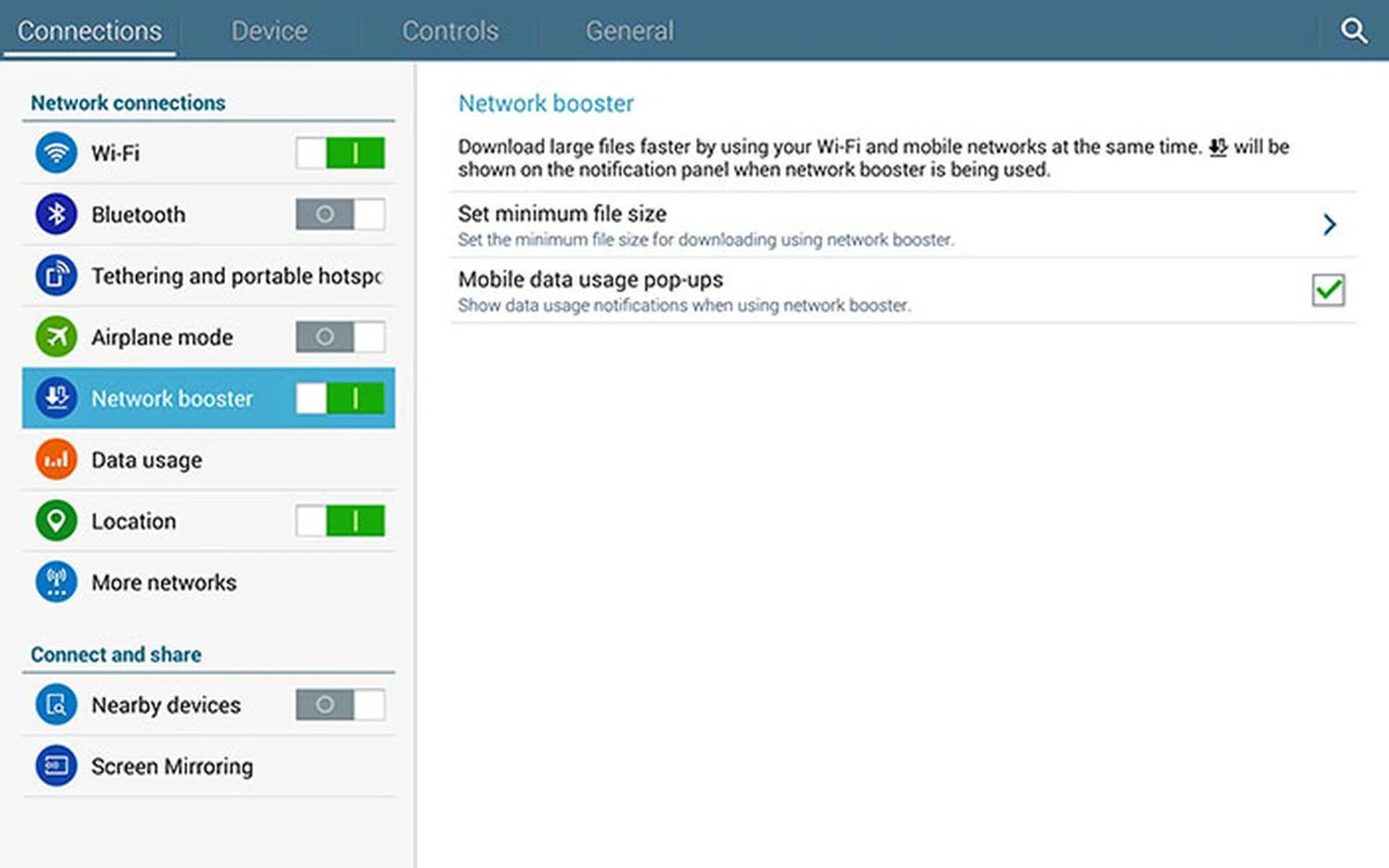Click the green Location pin icon
Viewport: 1389px width, 868px height.
(56, 521)
